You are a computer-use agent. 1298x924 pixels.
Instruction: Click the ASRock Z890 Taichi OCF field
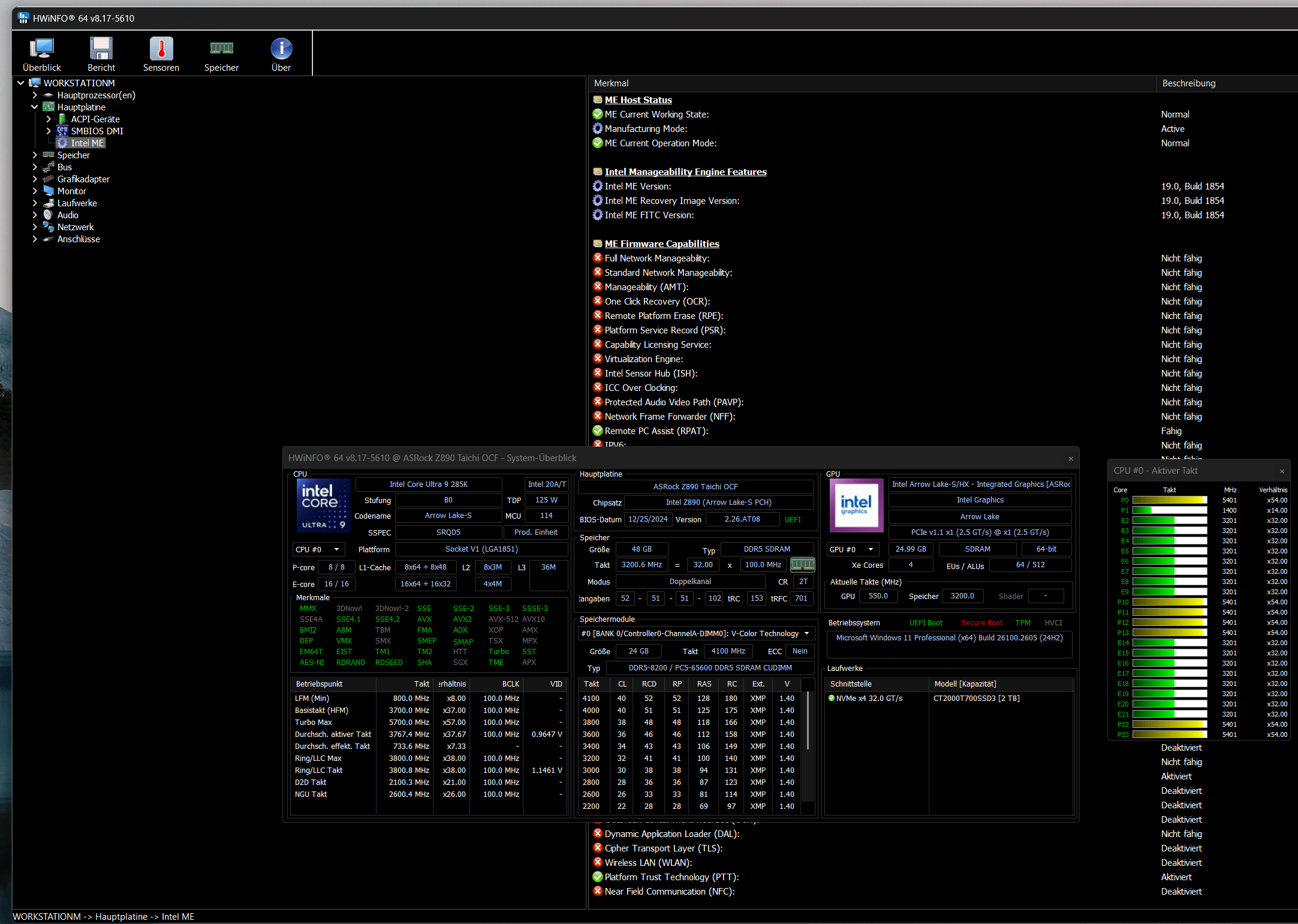(x=695, y=486)
